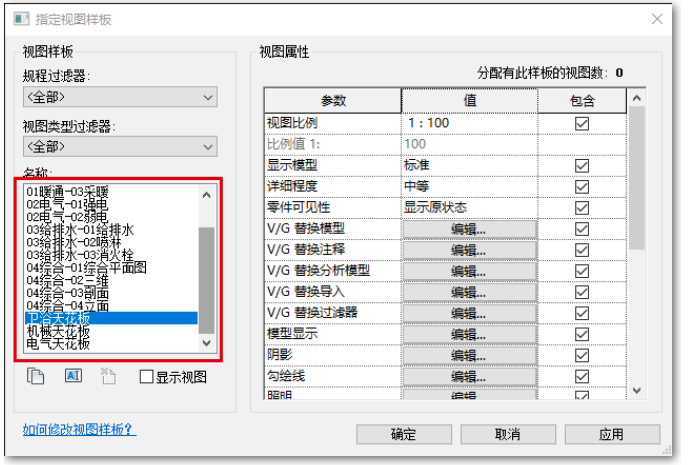Click the name list scroll-down arrow
691x465 pixels.
point(207,342)
